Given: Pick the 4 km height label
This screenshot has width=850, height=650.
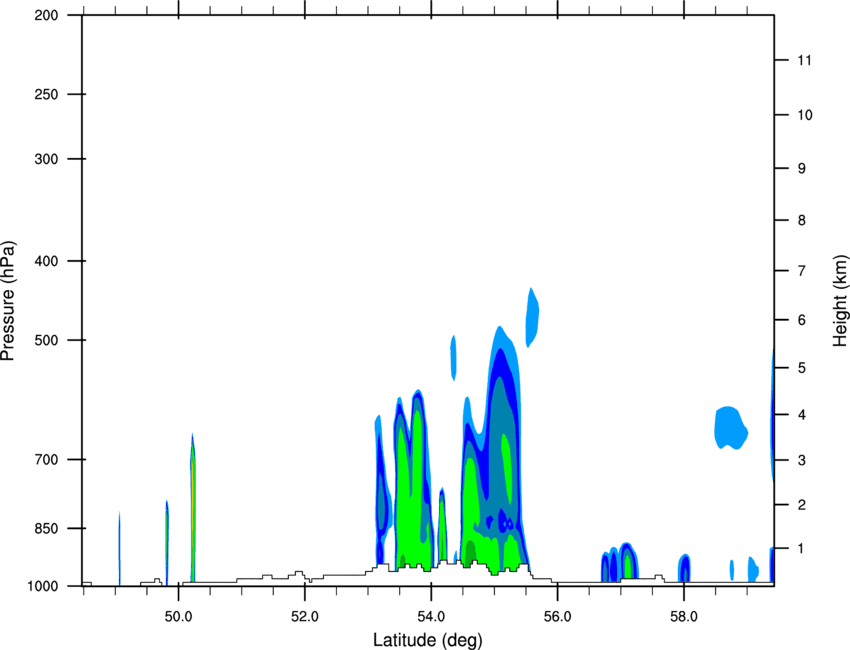Looking at the screenshot, I should (802, 415).
